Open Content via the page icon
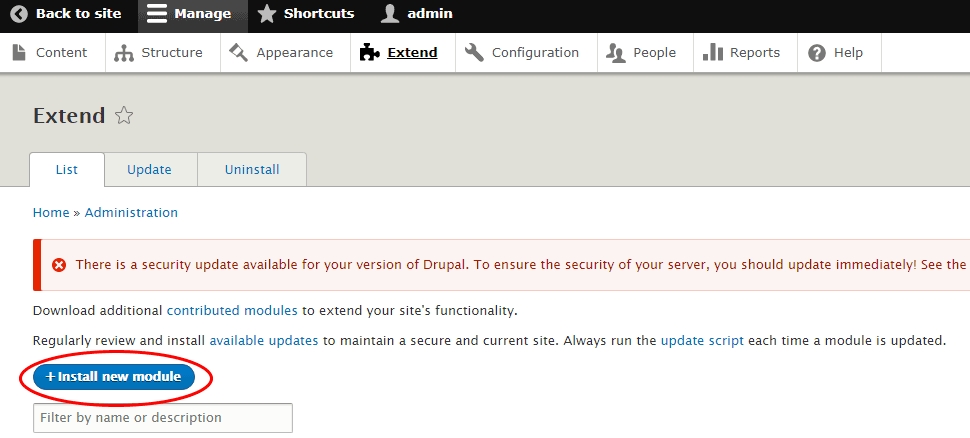The height and width of the screenshot is (438, 970). coord(19,52)
